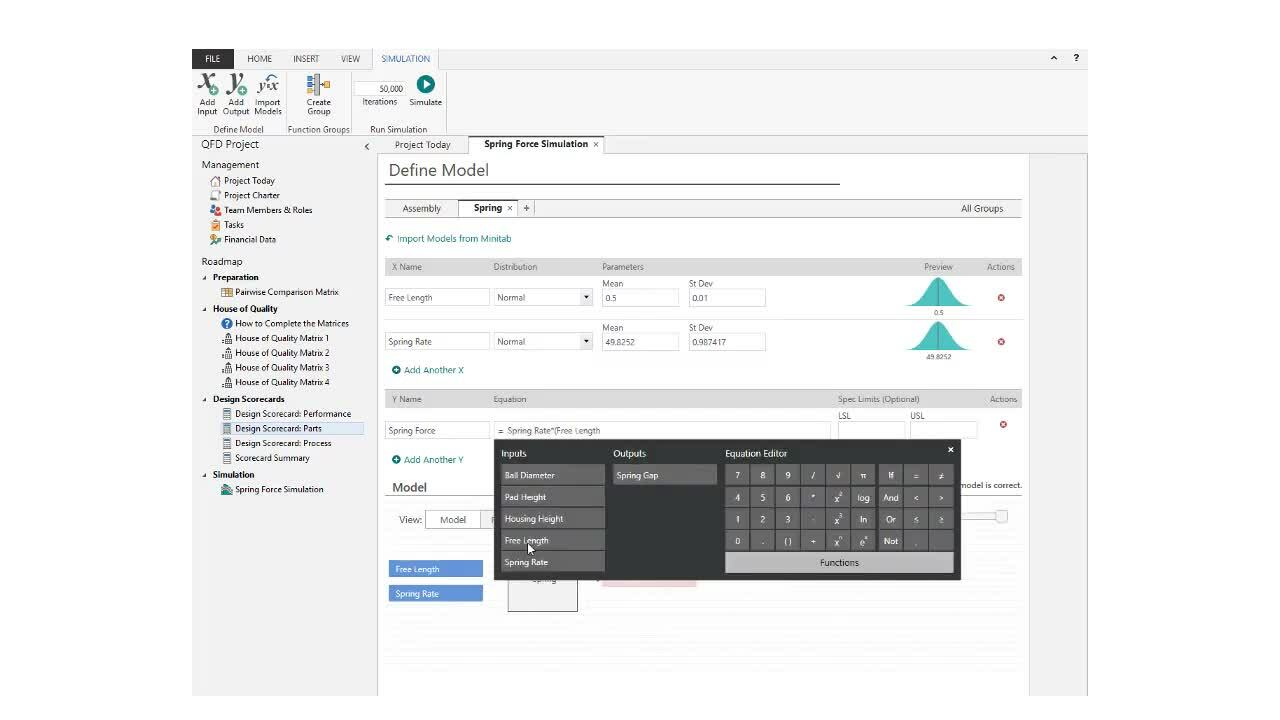
Task: Collapse the Design Scorecards section
Action: pos(205,399)
